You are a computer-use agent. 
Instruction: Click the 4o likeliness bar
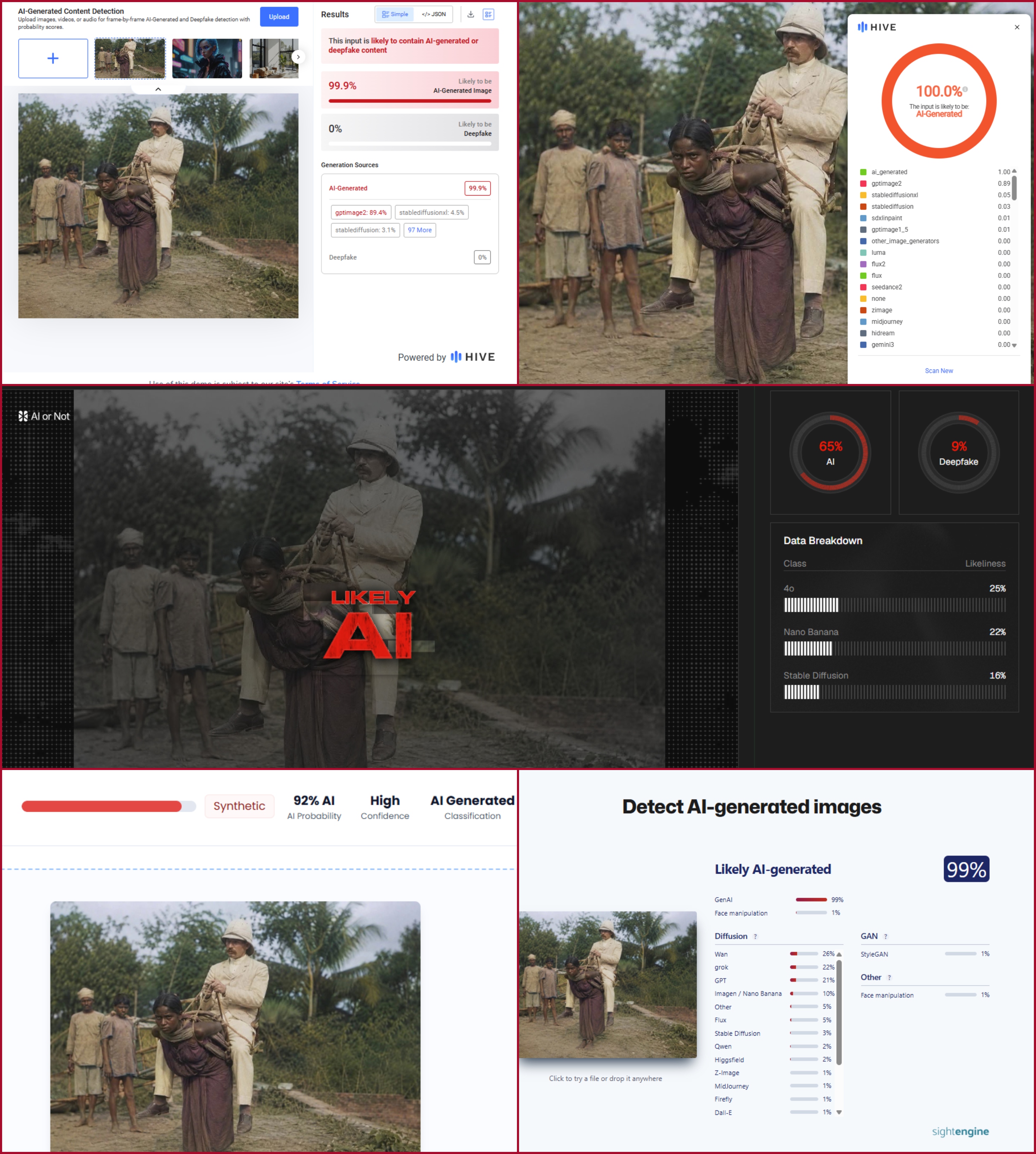coord(894,605)
